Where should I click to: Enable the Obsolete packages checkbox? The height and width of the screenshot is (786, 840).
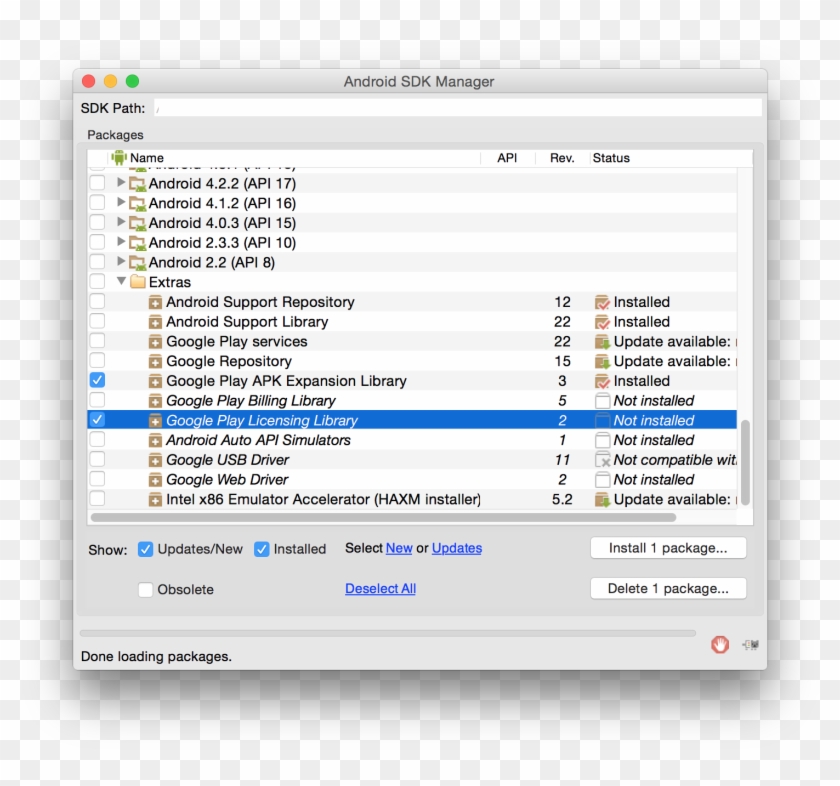coord(146,590)
